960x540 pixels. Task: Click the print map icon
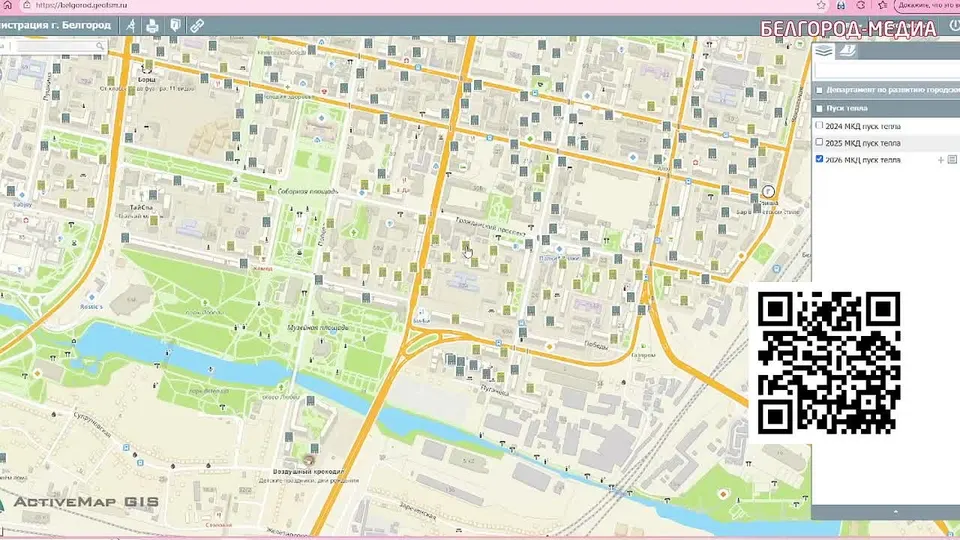152,26
